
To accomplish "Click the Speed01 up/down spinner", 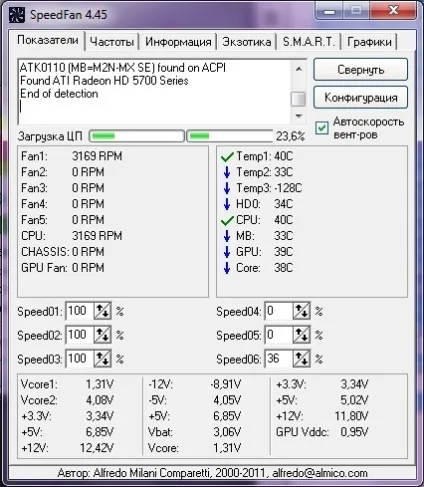I will pyautogui.click(x=102, y=311).
